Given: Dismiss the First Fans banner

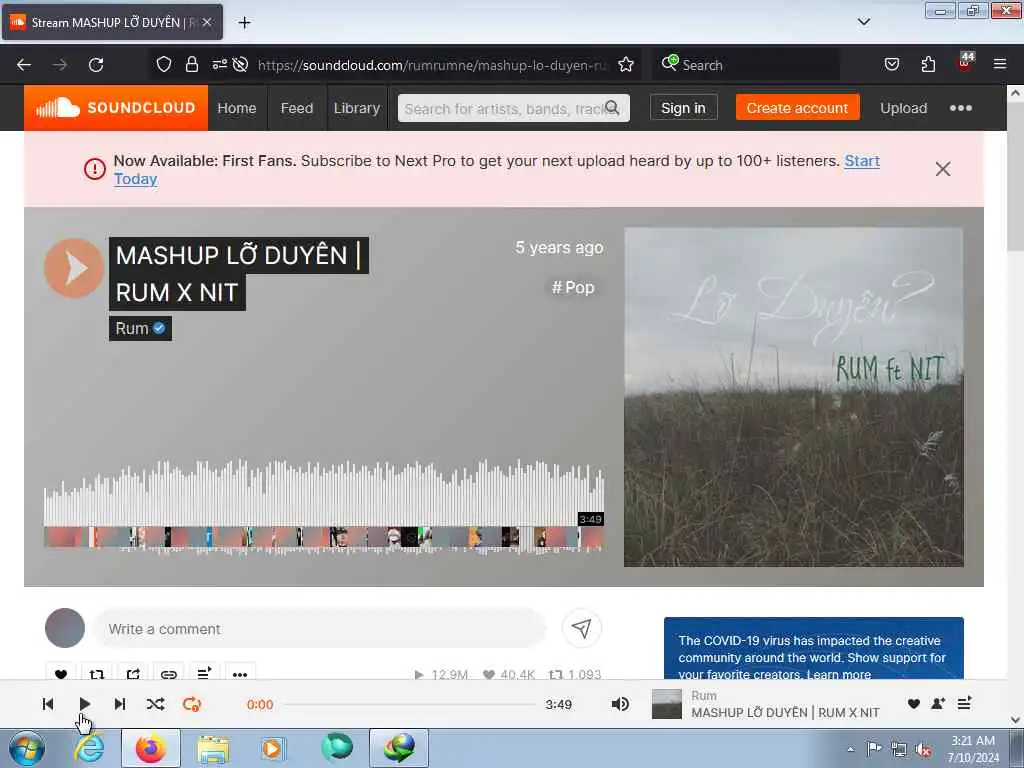Looking at the screenshot, I should coord(942,169).
